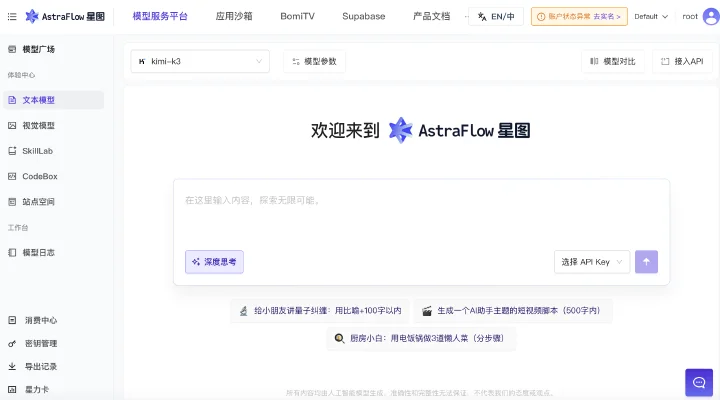Open 模型日志 in the sidebar

click(x=38, y=253)
